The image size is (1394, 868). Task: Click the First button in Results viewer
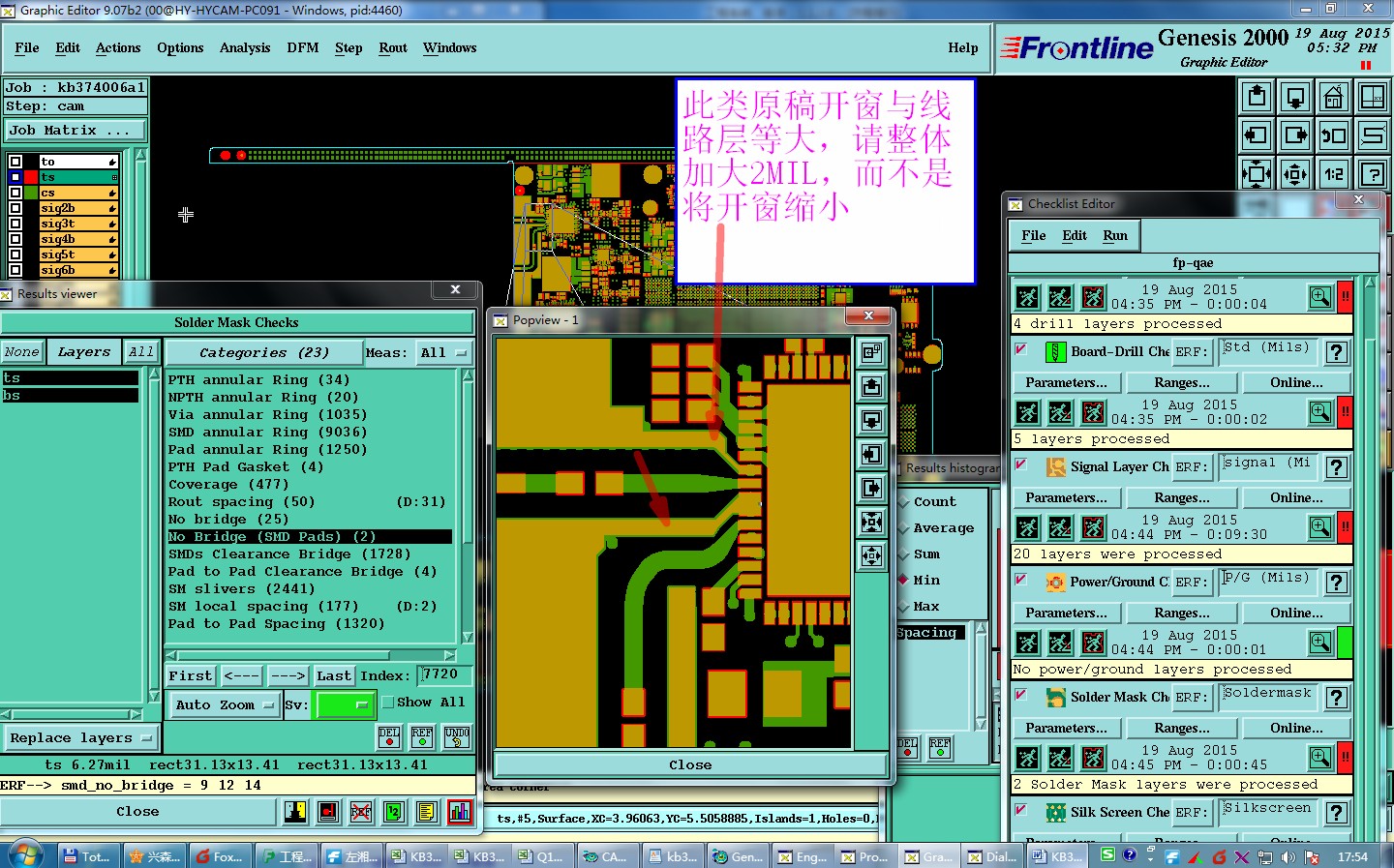pos(191,675)
